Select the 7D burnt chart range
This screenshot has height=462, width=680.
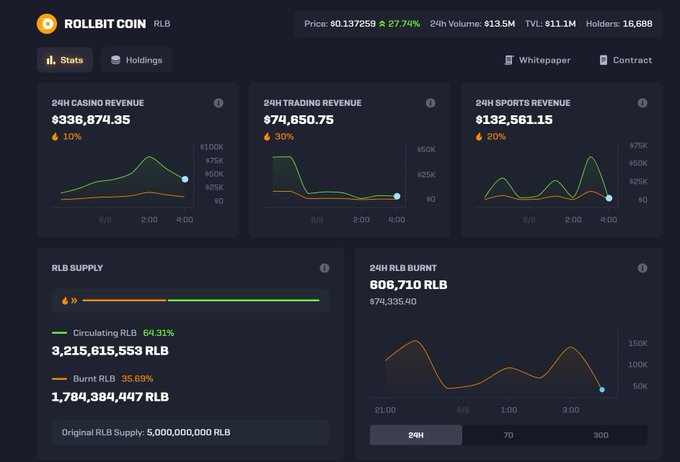point(508,435)
